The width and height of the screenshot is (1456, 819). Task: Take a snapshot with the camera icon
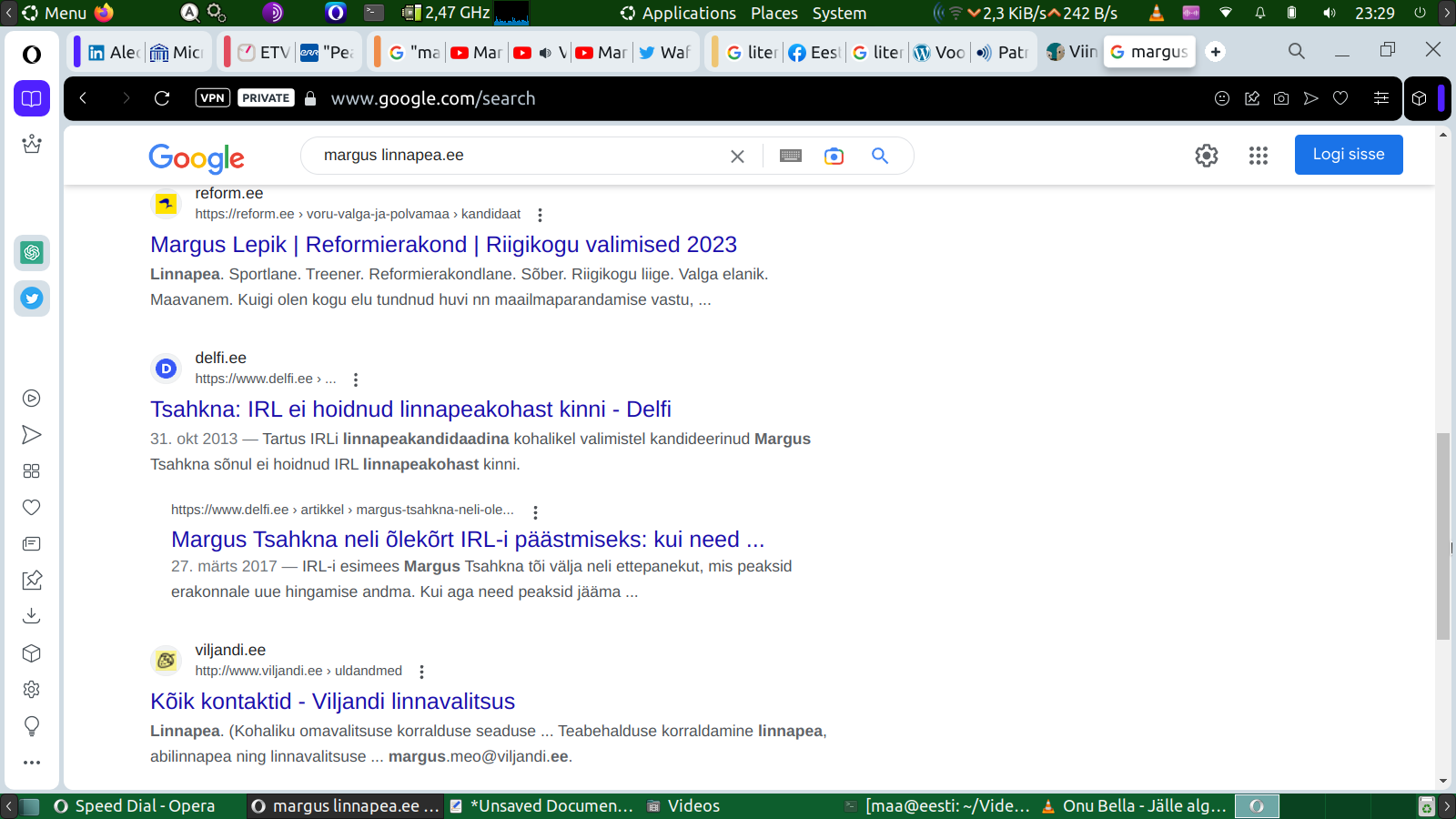[x=1281, y=98]
